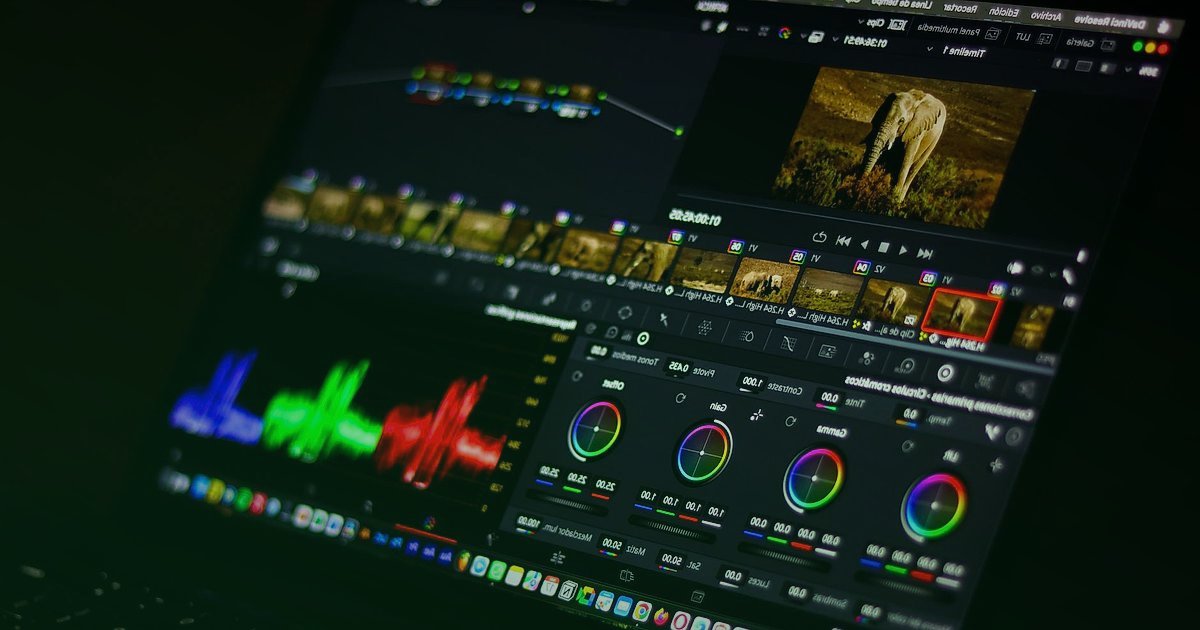Select clip 02 thumbnail outlined in red

pos(961,313)
